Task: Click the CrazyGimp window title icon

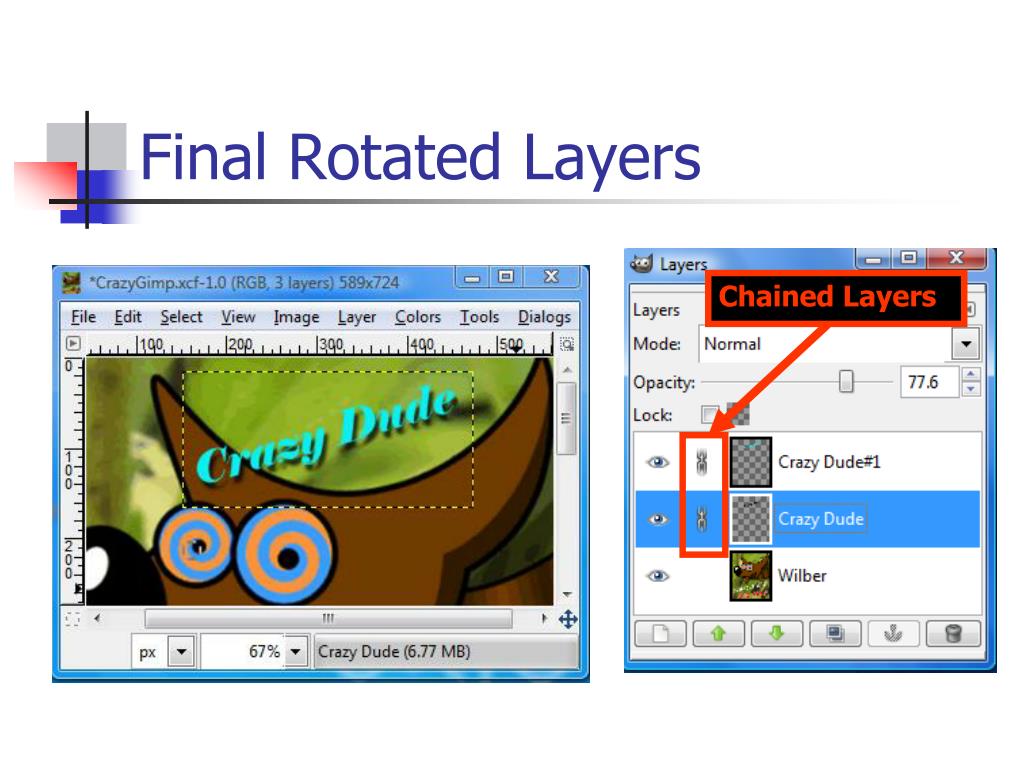Action: click(x=71, y=283)
